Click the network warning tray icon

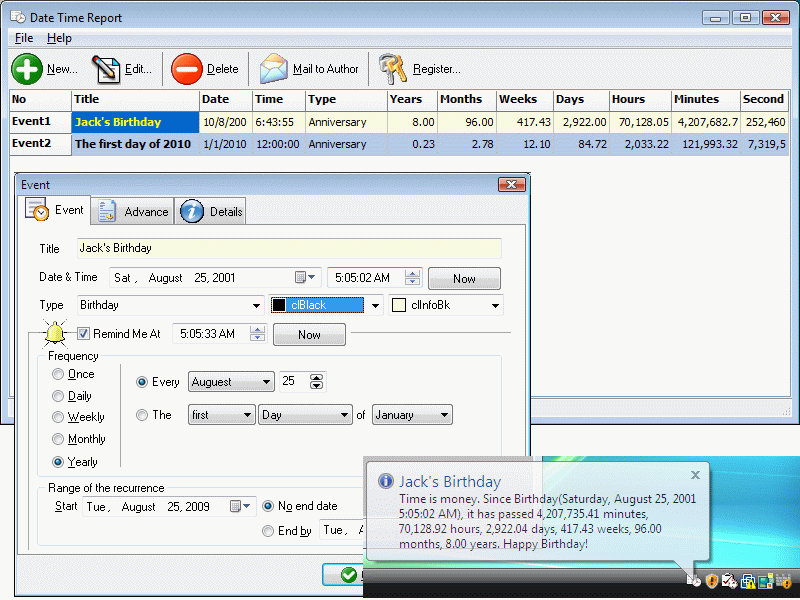(x=748, y=581)
